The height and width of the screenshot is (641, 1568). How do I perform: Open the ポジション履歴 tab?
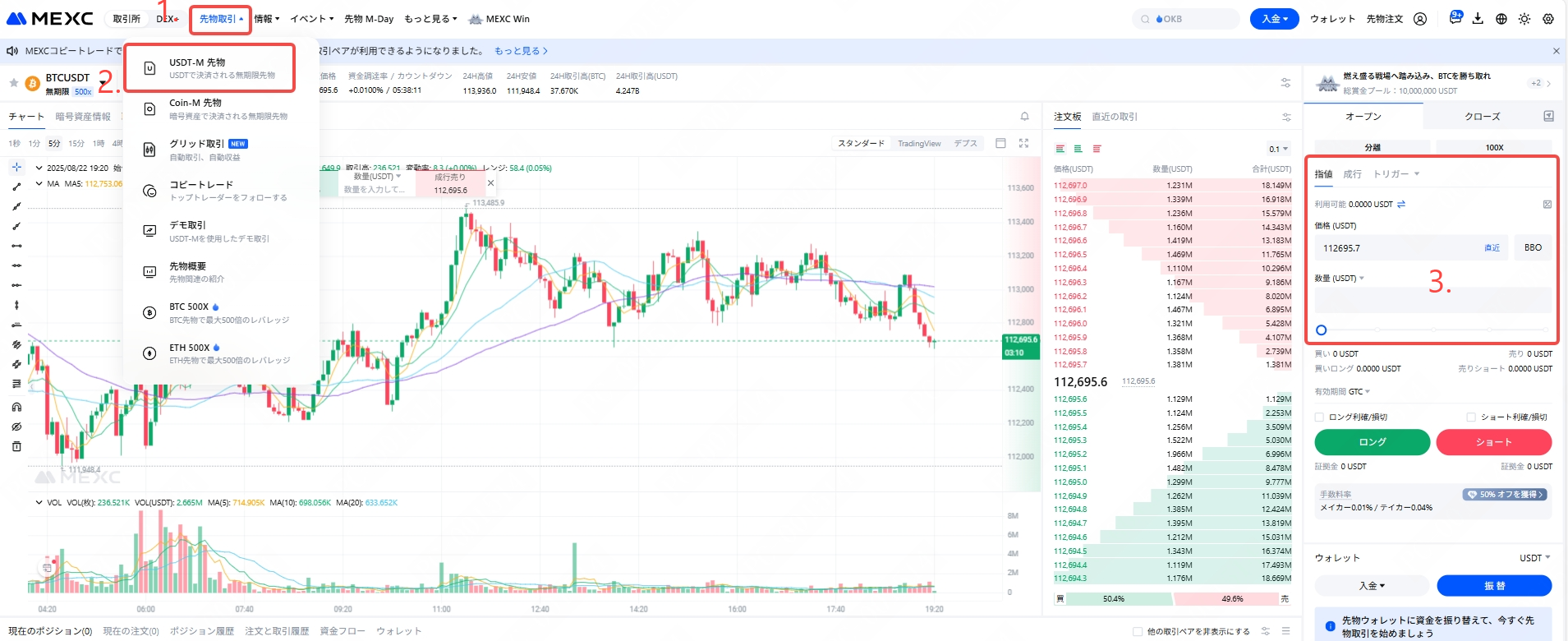pos(202,631)
